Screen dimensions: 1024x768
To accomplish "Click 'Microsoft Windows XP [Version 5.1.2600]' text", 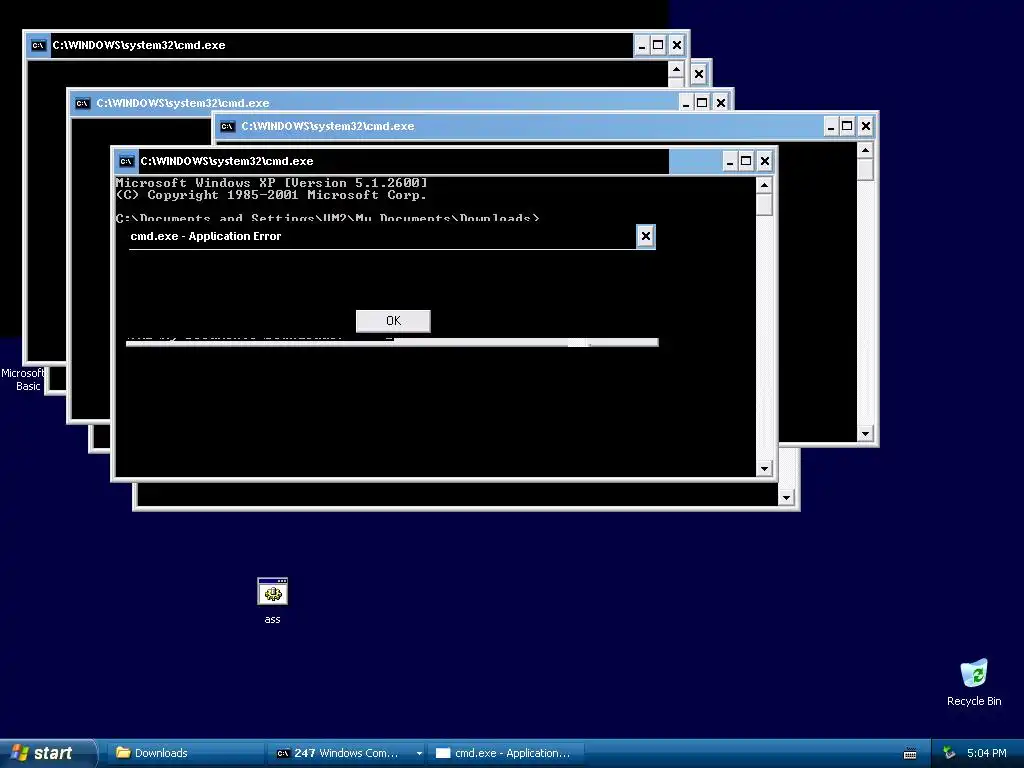I will point(272,183).
